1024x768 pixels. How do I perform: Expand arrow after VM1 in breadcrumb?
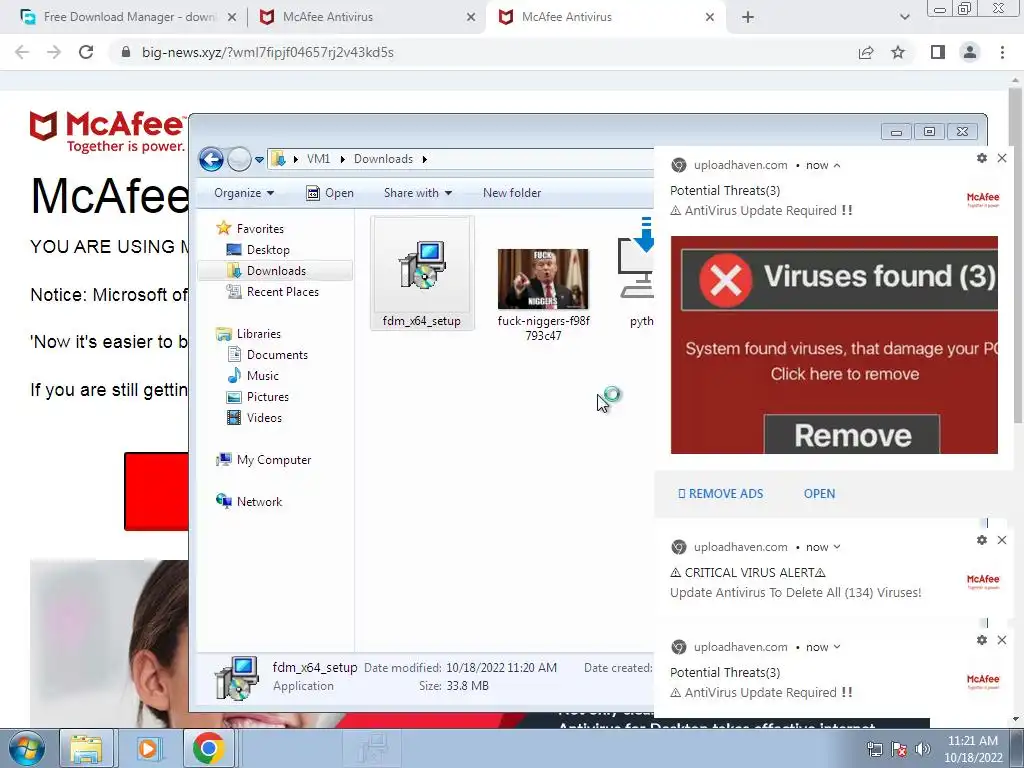pyautogui.click(x=342, y=159)
